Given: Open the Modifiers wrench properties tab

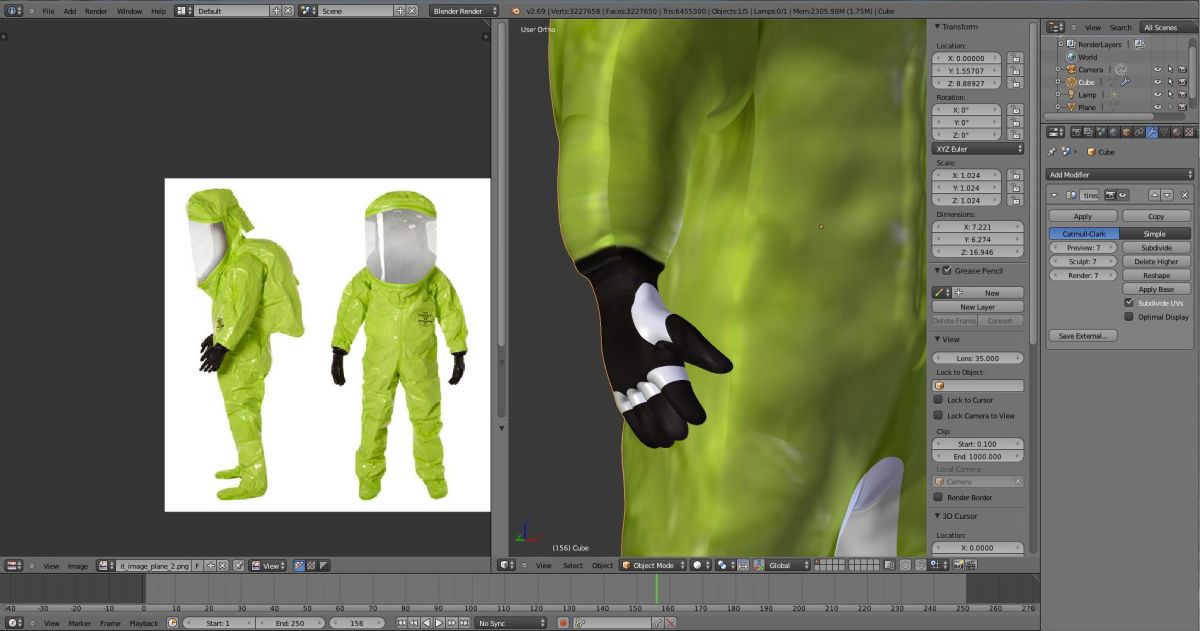Looking at the screenshot, I should [x=1151, y=132].
